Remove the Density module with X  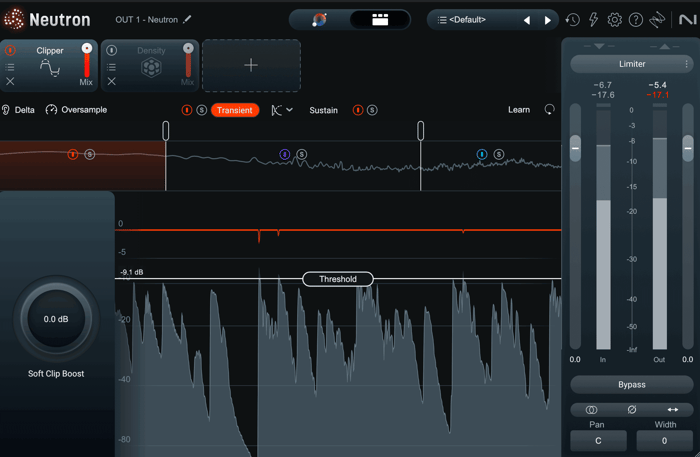tap(112, 81)
